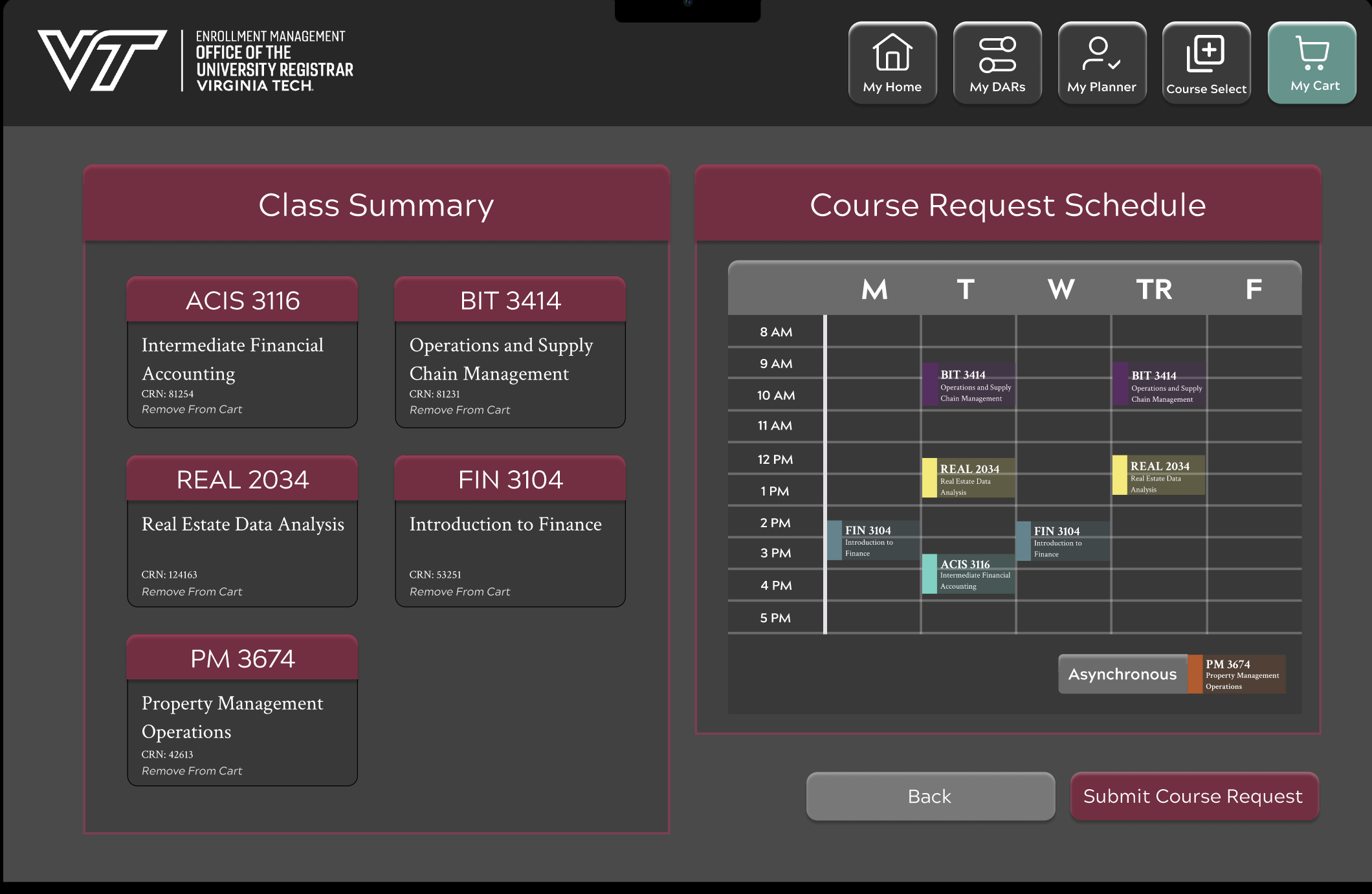The width and height of the screenshot is (1372, 894).
Task: Remove BIT 3414 from cart
Action: 459,410
